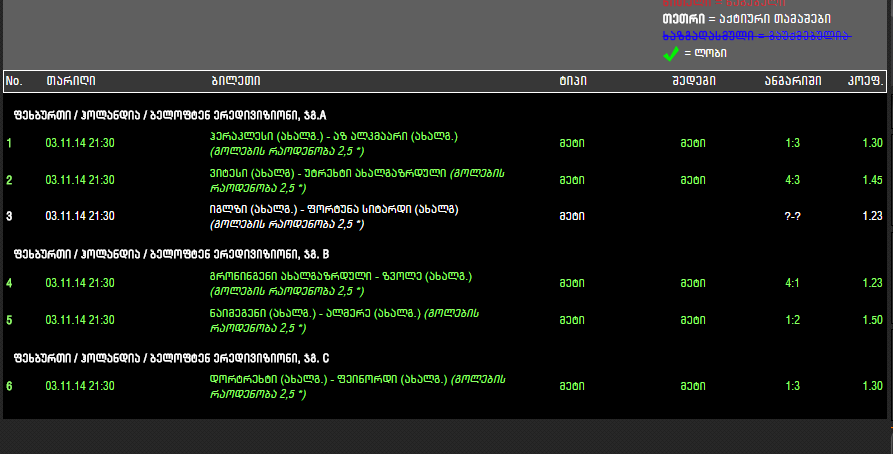Click the score 1:3 in row 1
Screen dimensions: 893x454
(793, 143)
